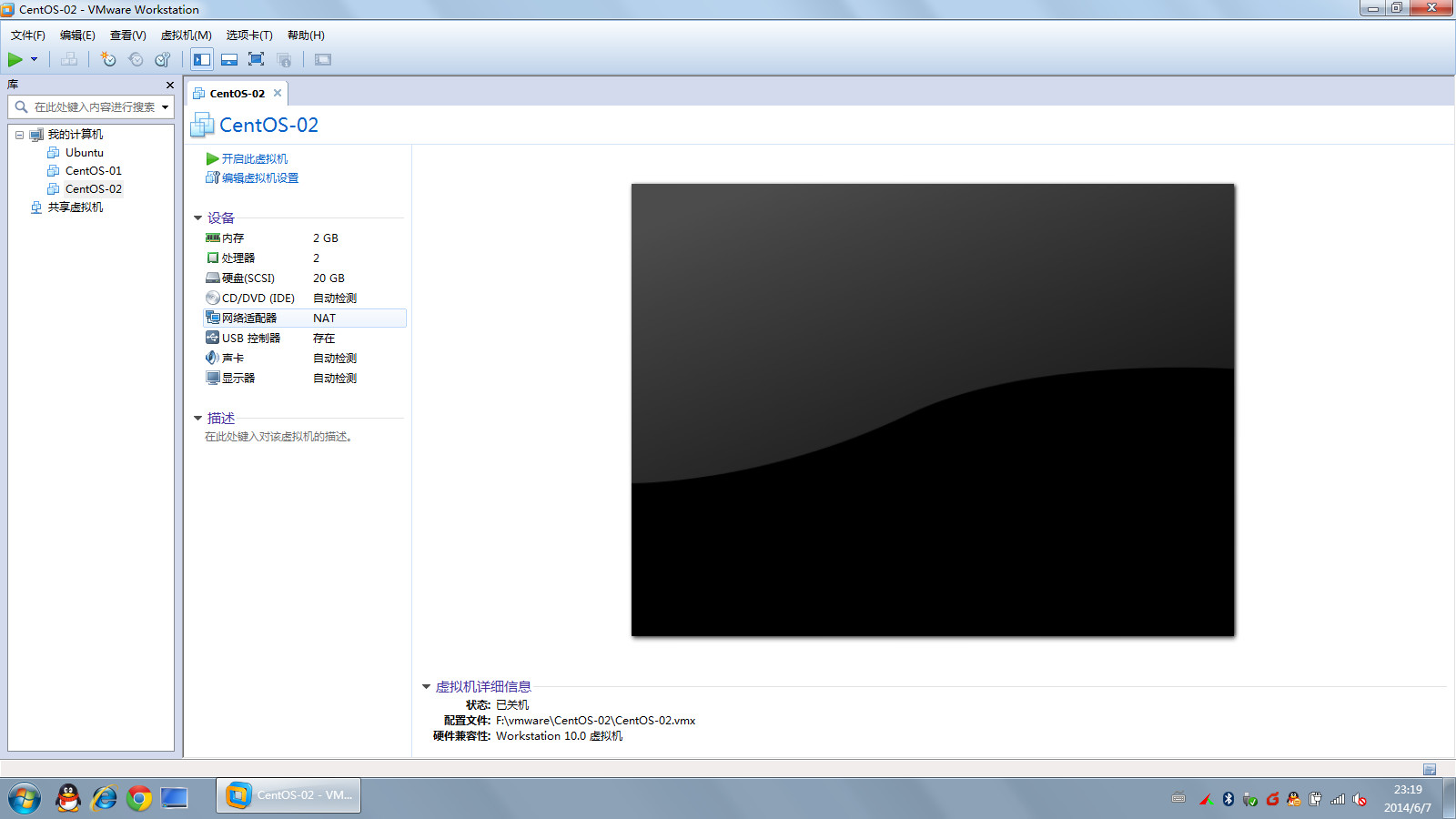
Task: Click the muted volume tray icon
Action: (1360, 799)
